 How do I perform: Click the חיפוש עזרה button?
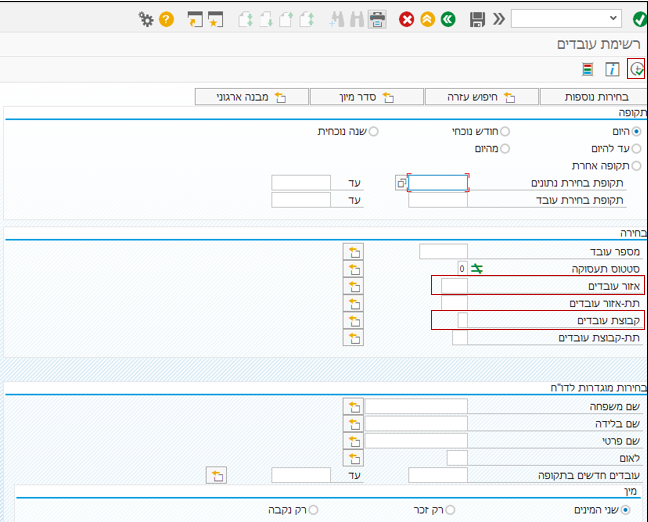tap(481, 97)
